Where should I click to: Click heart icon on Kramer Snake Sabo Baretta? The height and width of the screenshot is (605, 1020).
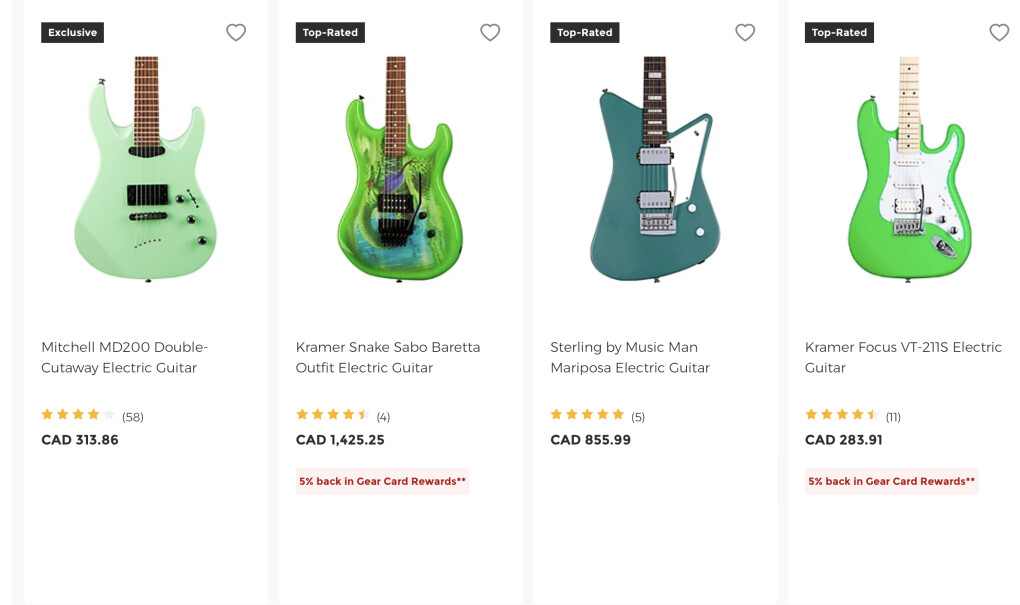[x=490, y=33]
